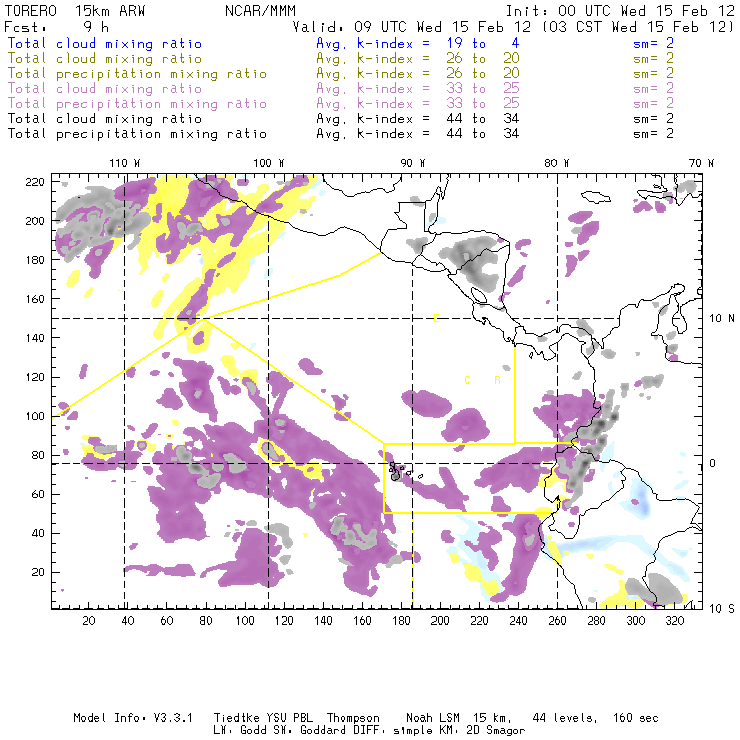
Task: Click the "90 W" longitude label
Action: coord(412,163)
